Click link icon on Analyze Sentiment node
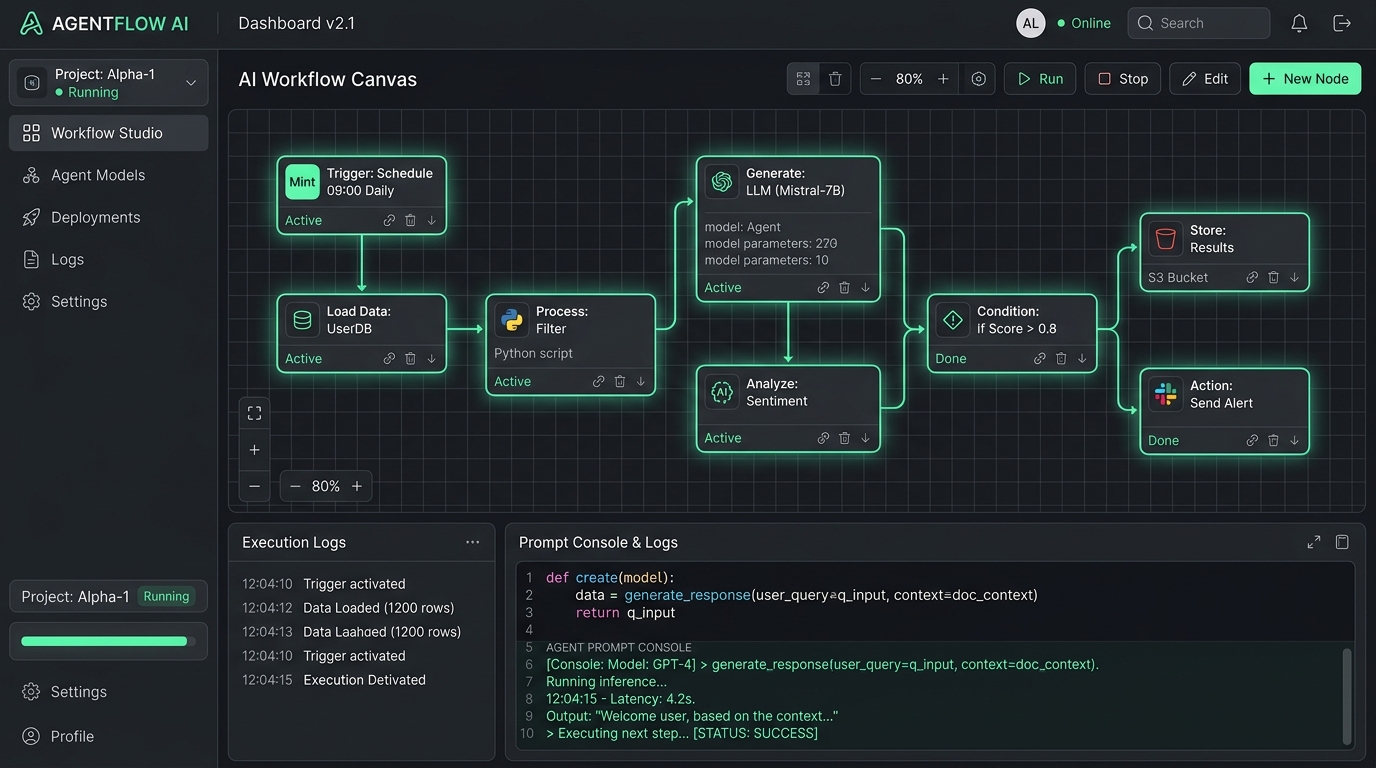This screenshot has height=768, width=1376. 823,438
